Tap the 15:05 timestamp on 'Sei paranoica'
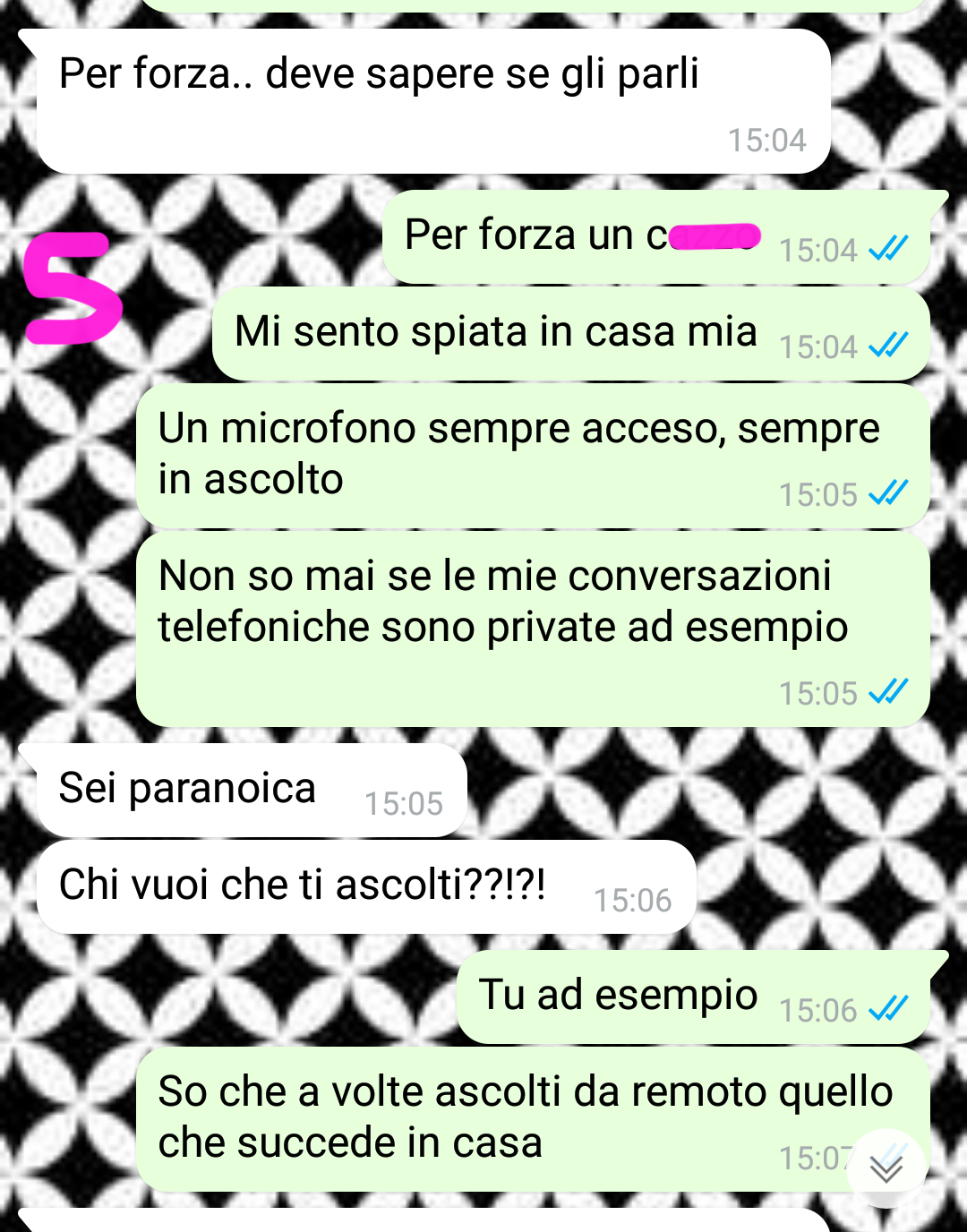The height and width of the screenshot is (1232, 967). pos(404,804)
